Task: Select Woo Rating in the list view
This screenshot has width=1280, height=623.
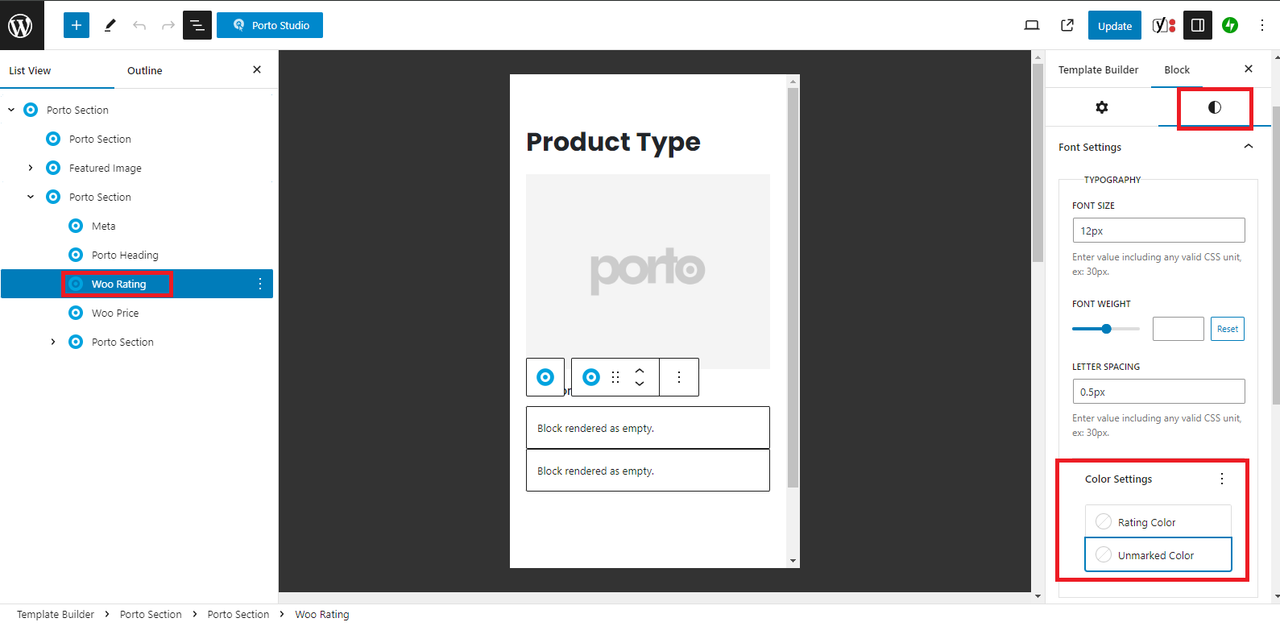Action: pyautogui.click(x=118, y=284)
